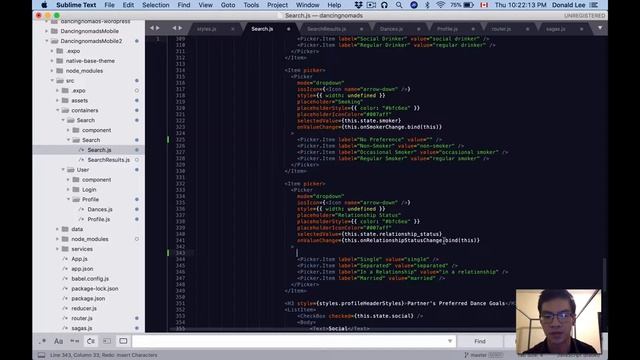The height and width of the screenshot is (360, 640).
Task: Switch to the styles.js tab
Action: (x=207, y=29)
